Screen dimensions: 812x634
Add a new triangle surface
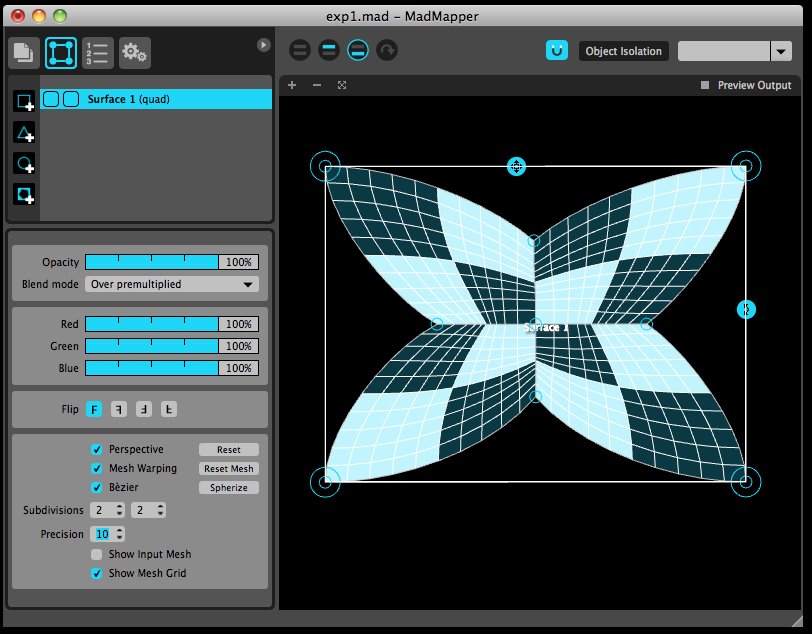pyautogui.click(x=24, y=133)
